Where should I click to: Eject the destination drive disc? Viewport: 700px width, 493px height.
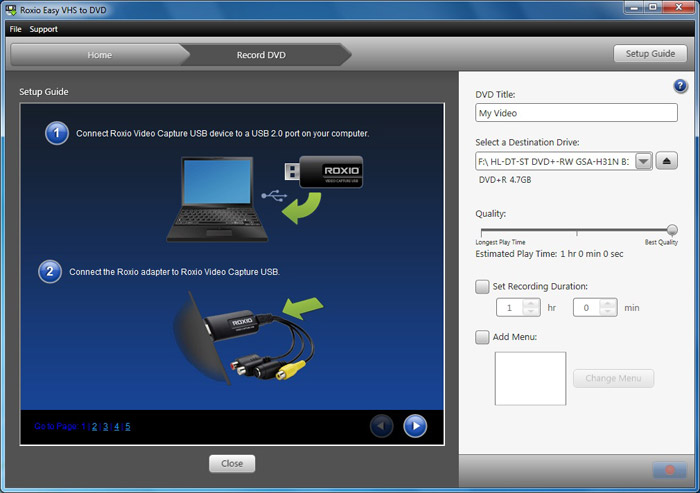click(667, 161)
